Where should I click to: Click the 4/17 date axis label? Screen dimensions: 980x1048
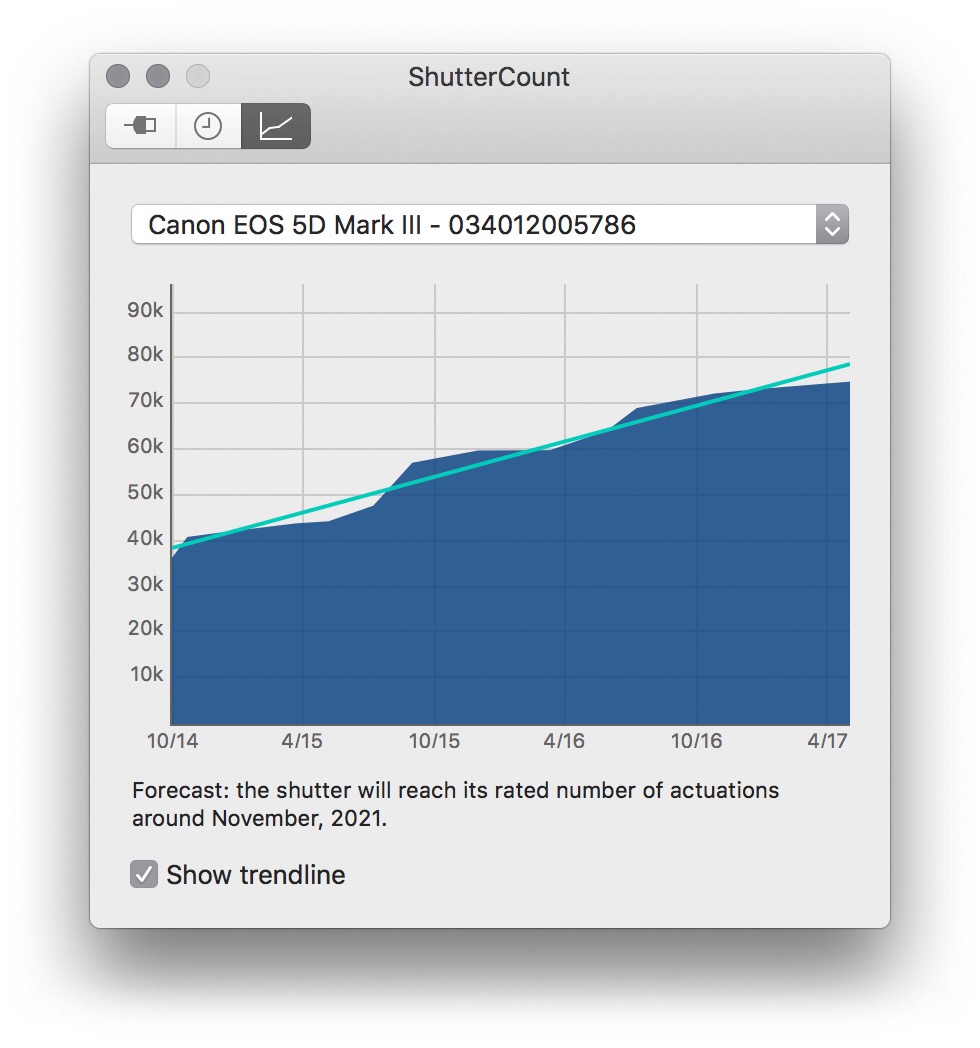[827, 741]
